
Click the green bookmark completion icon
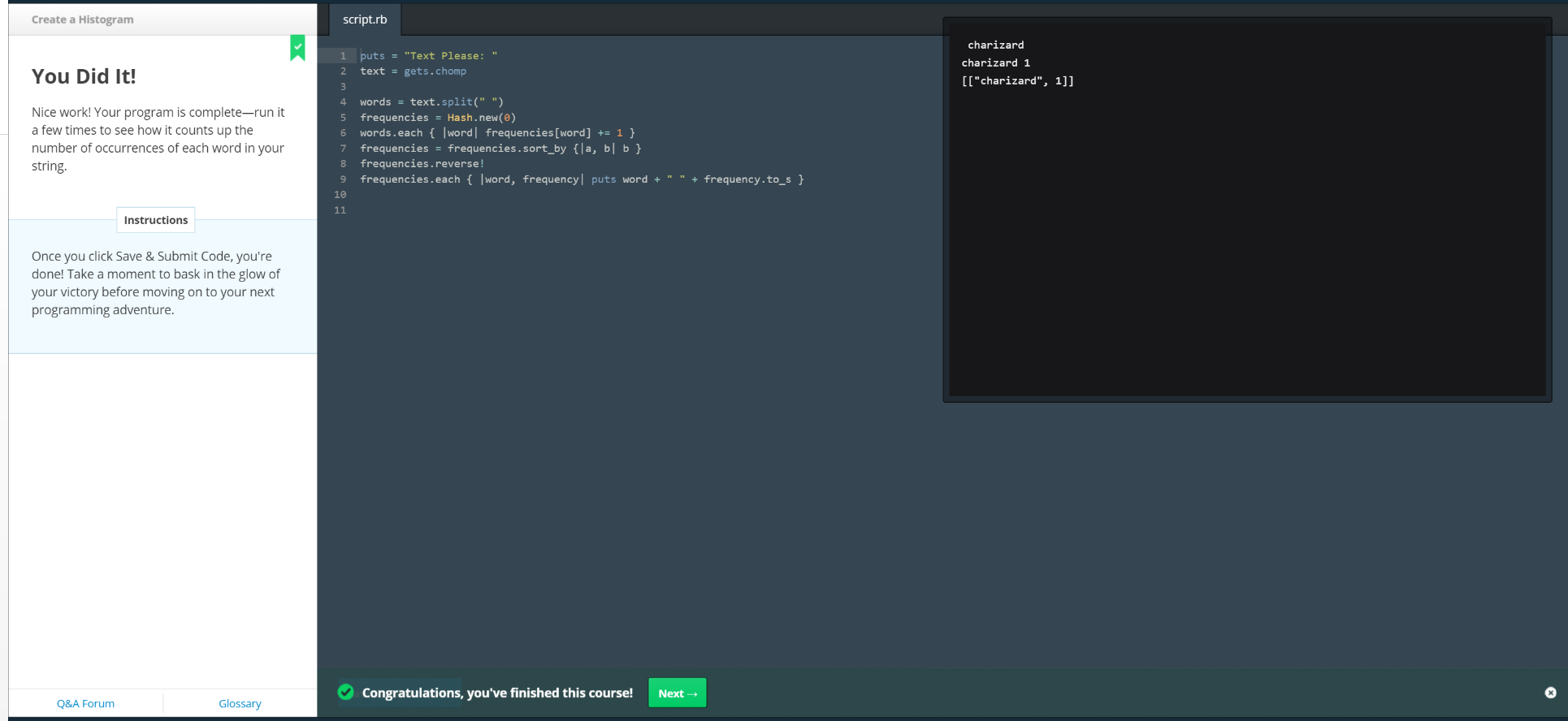coord(298,47)
